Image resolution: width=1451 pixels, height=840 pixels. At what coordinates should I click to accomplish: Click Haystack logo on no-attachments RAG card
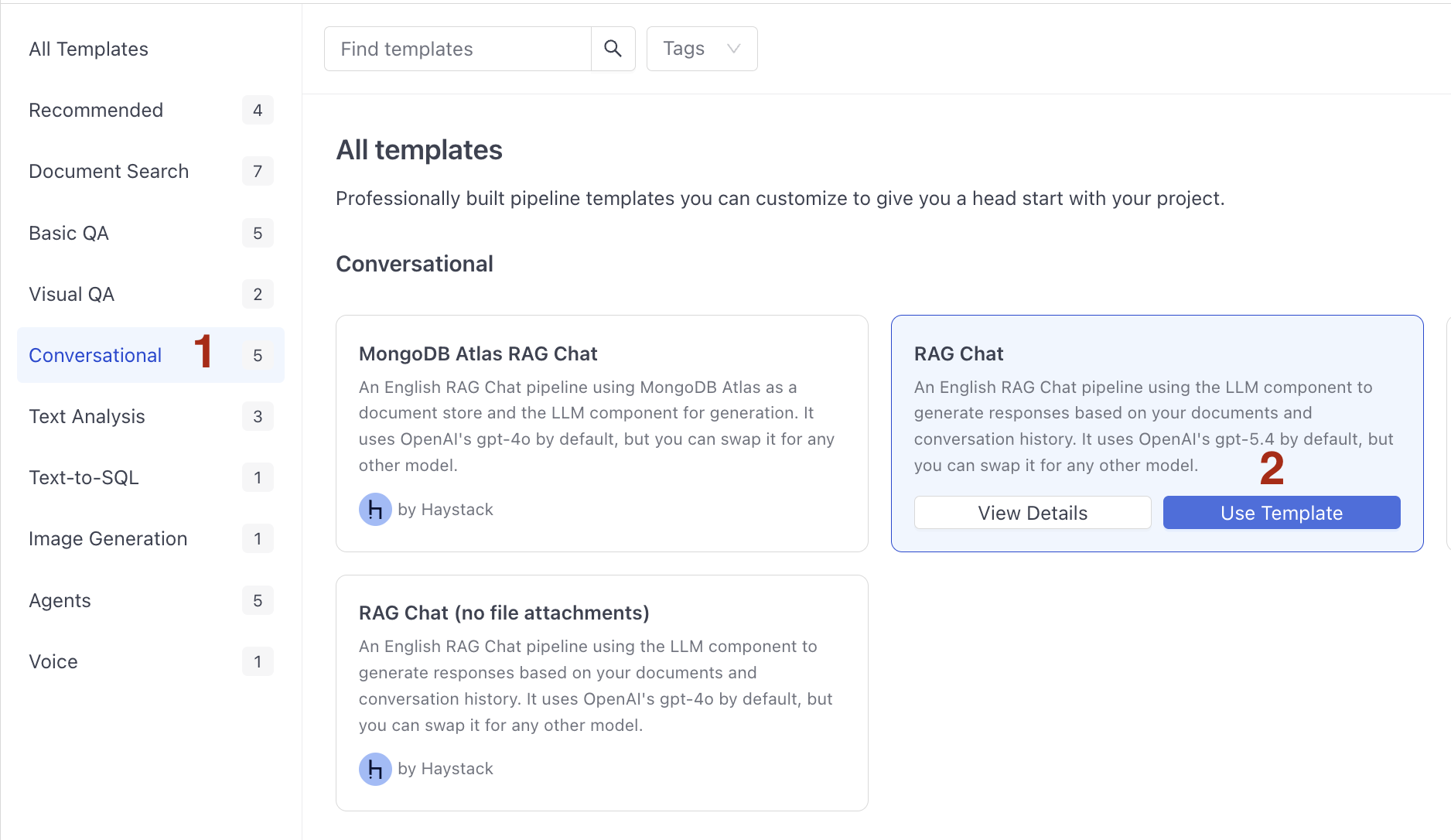[375, 769]
